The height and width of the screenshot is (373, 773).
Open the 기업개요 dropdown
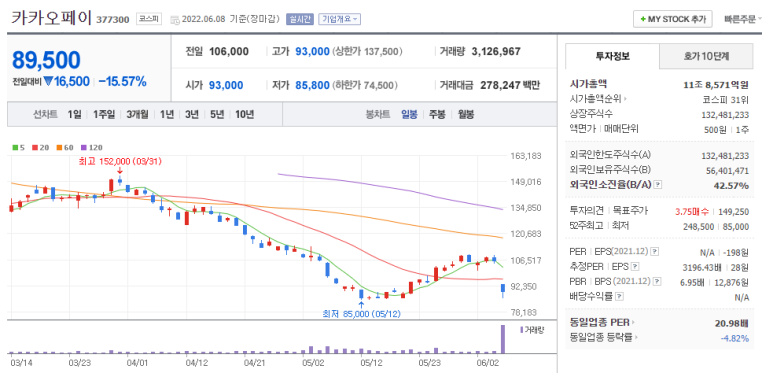tap(340, 19)
